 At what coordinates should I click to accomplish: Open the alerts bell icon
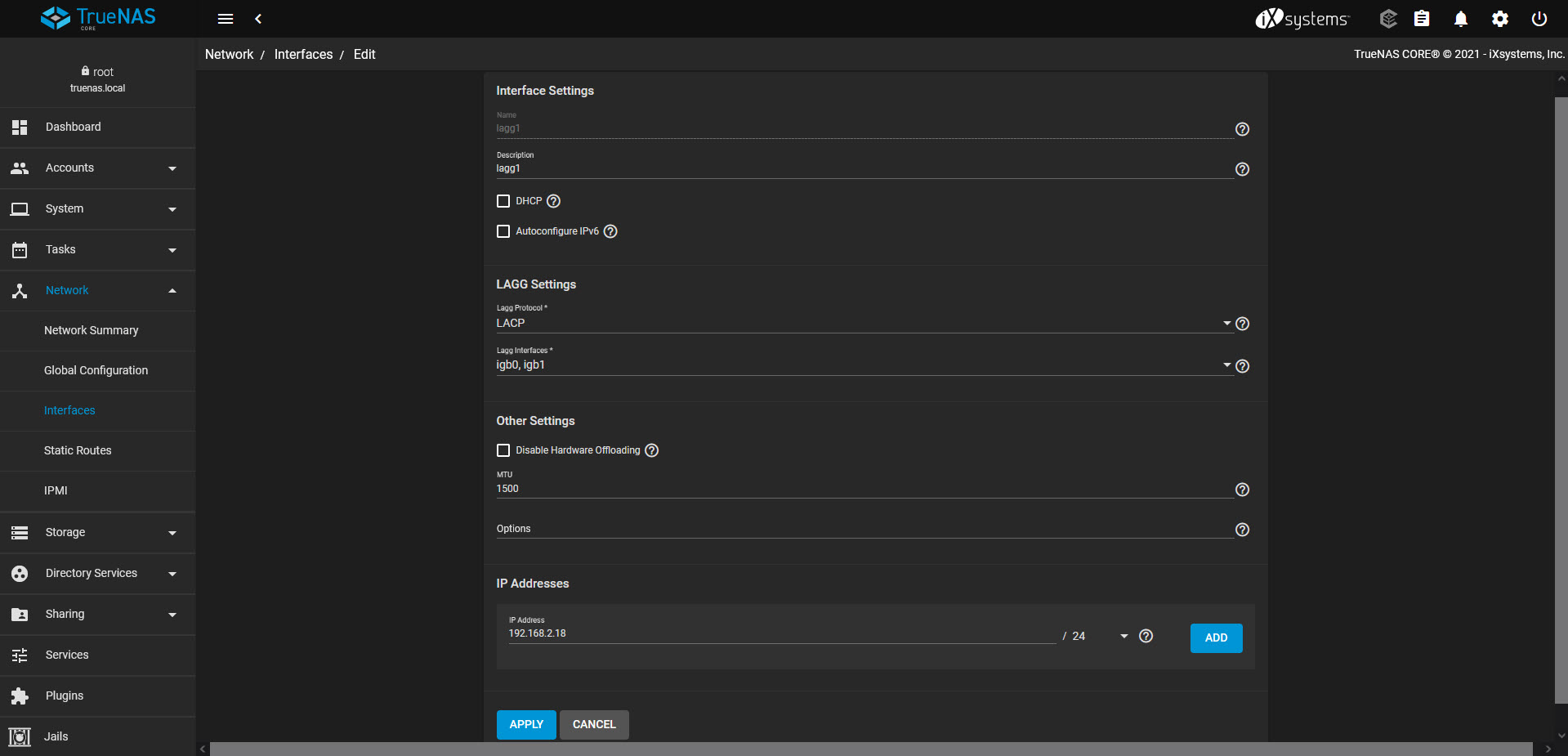pyautogui.click(x=1460, y=19)
